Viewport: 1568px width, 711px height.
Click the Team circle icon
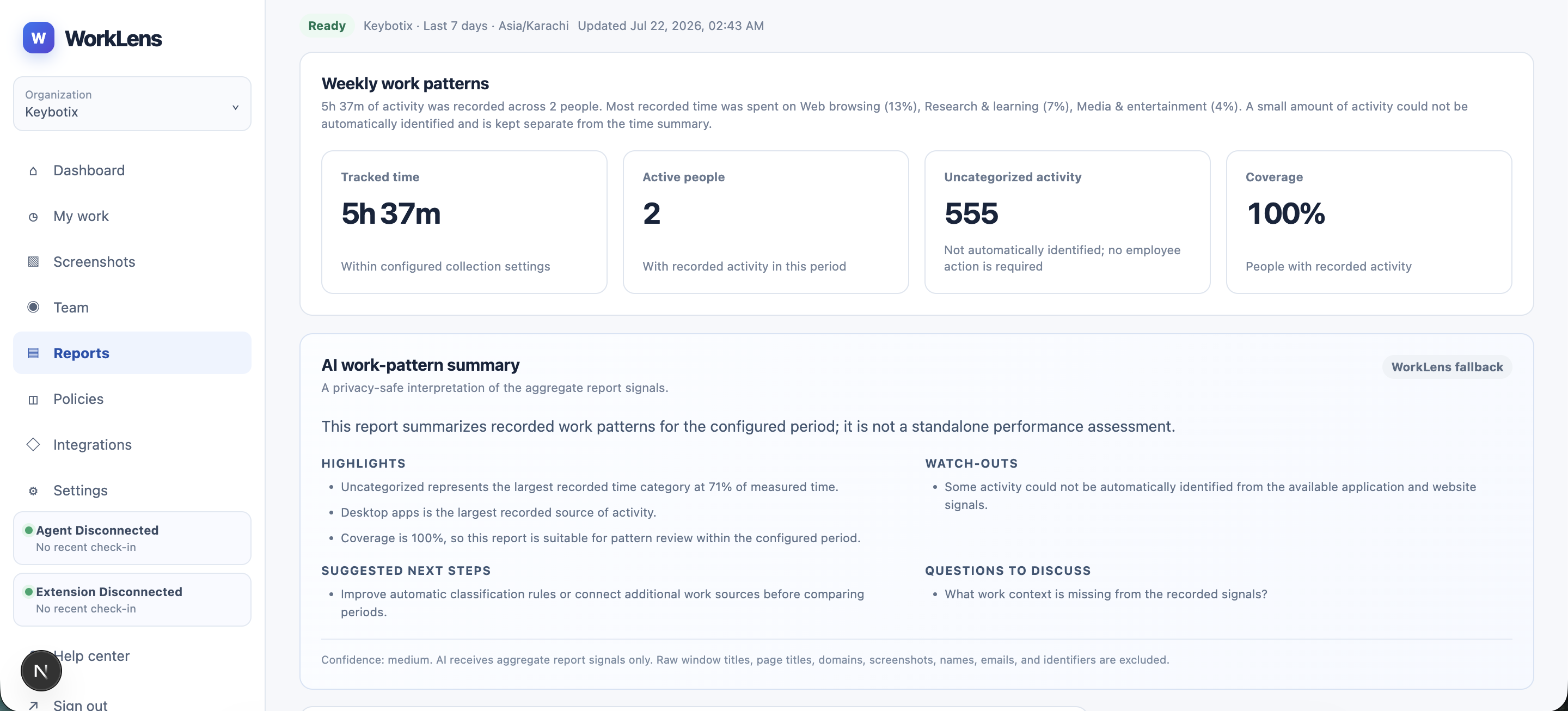[x=33, y=308]
